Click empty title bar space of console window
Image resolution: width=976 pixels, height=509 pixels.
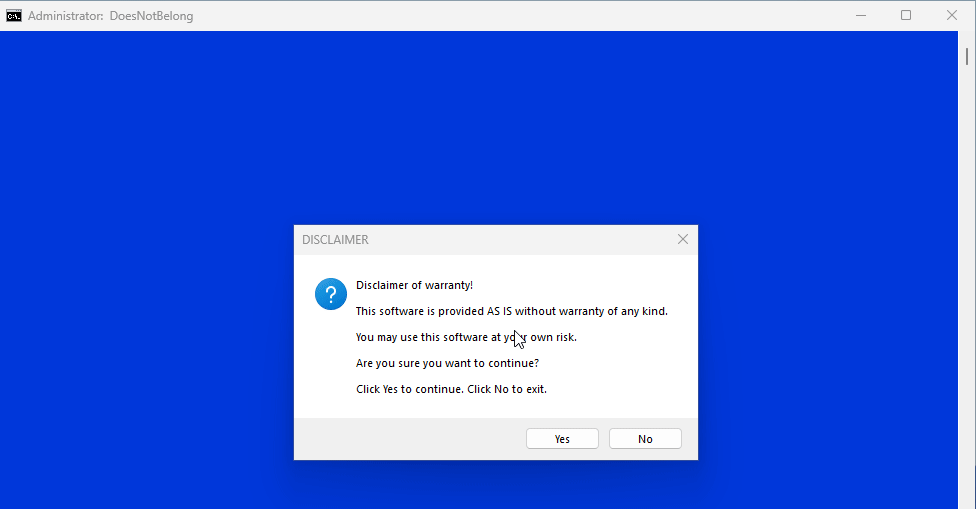pos(500,16)
